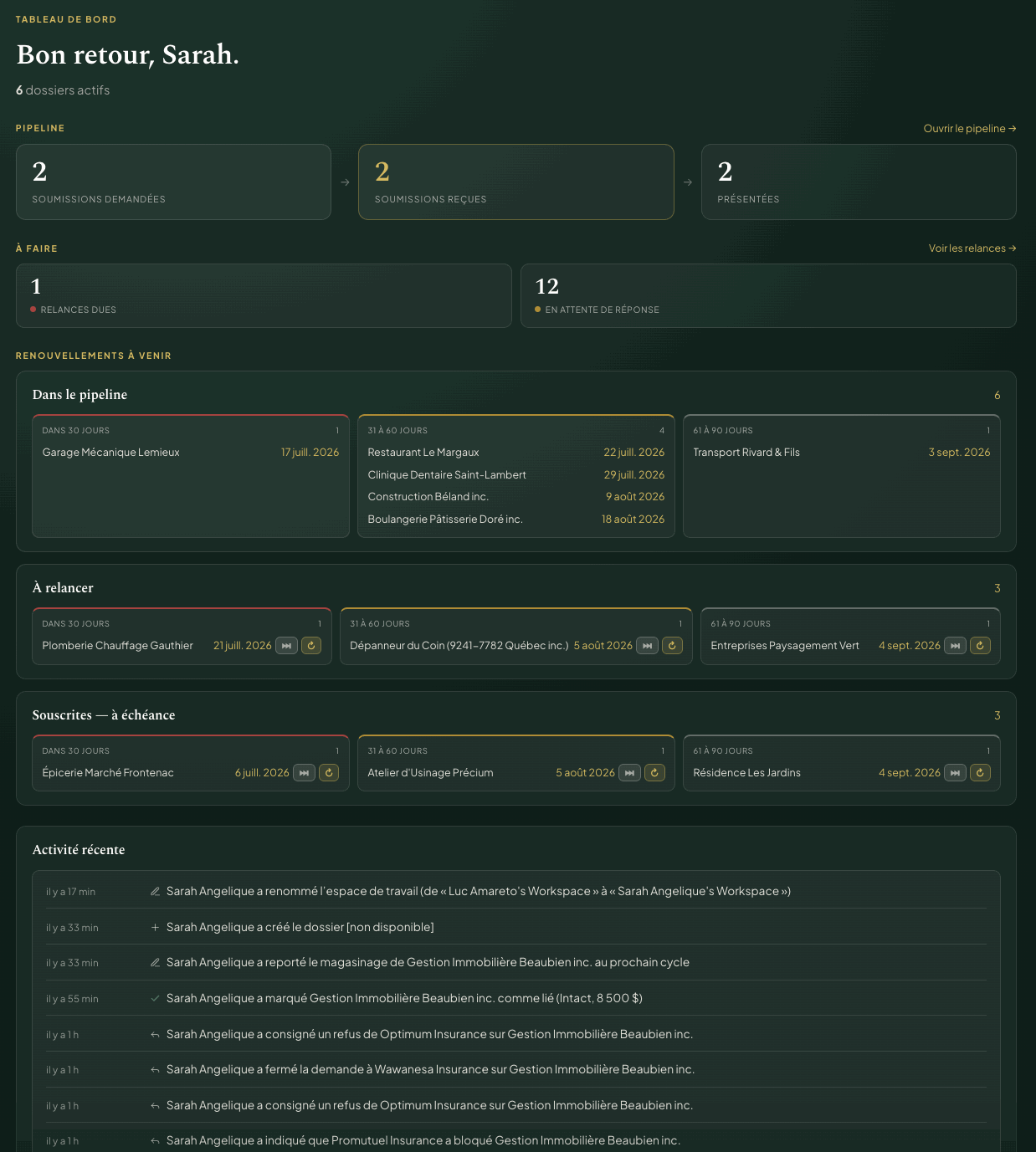Click the 6 dossiers actifs text
The height and width of the screenshot is (1152, 1036).
[63, 90]
